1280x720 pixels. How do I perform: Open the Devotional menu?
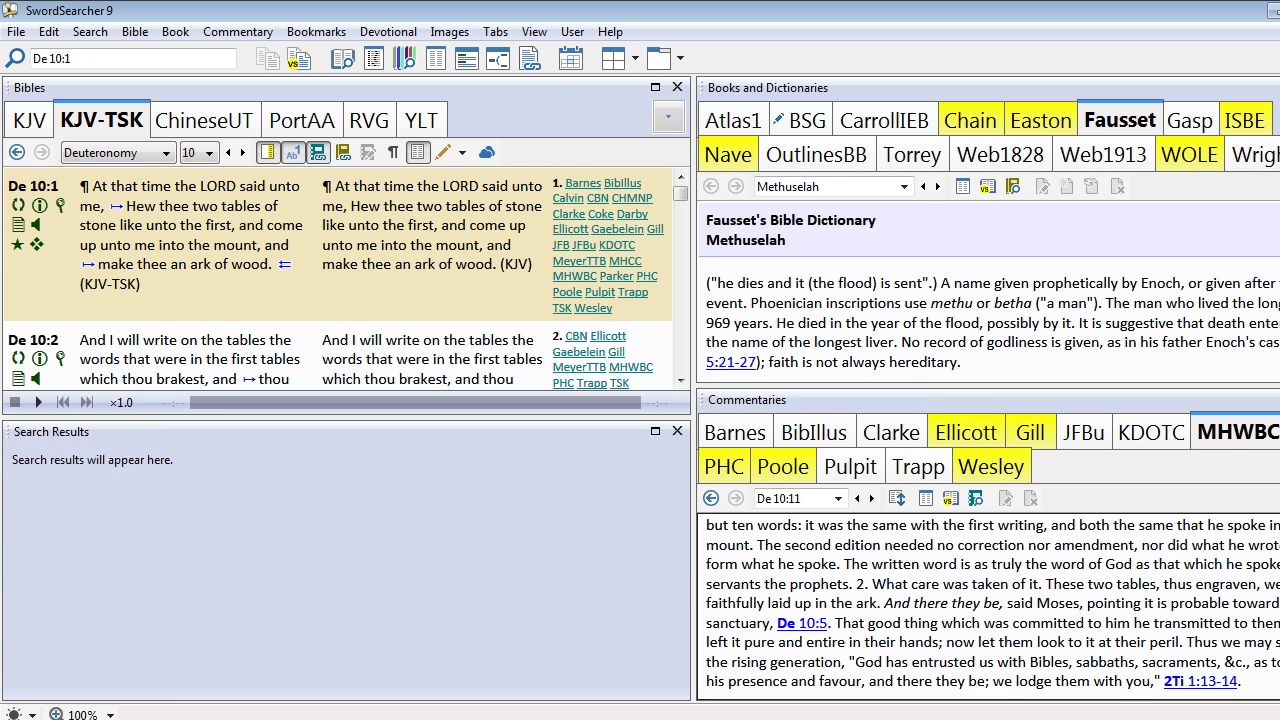pyautogui.click(x=388, y=32)
